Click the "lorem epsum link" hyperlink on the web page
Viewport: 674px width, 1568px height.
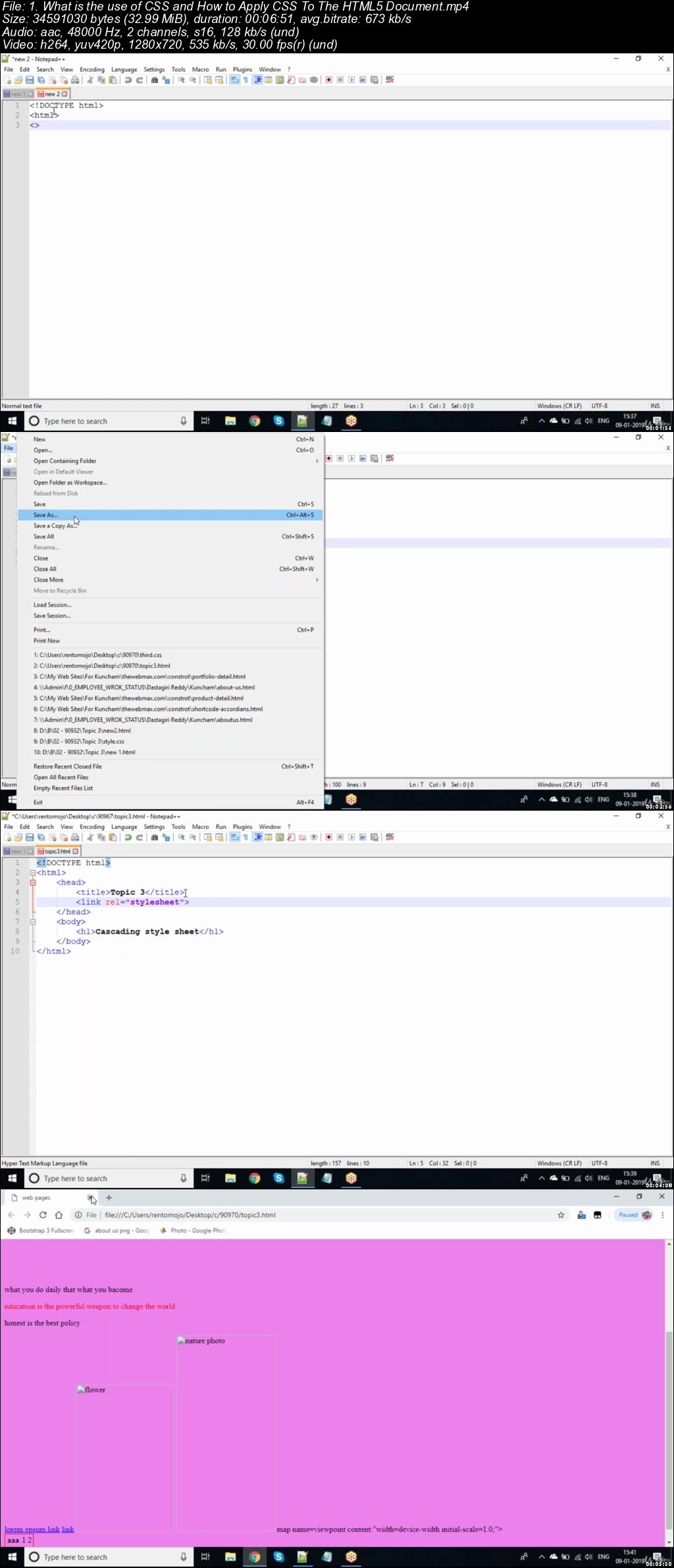tap(32, 1529)
